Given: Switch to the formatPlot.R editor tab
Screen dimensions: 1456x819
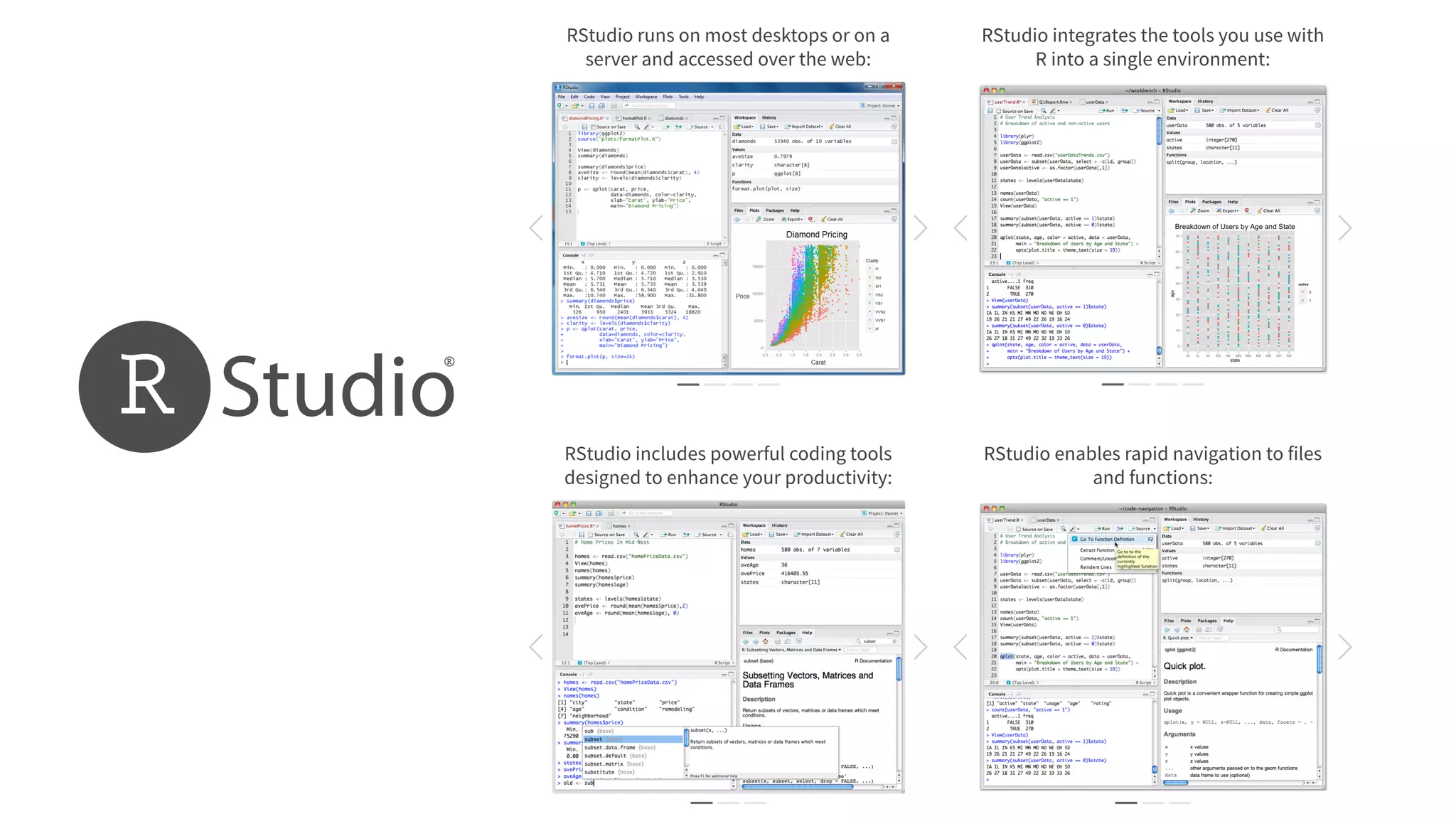Looking at the screenshot, I should coord(634,118).
